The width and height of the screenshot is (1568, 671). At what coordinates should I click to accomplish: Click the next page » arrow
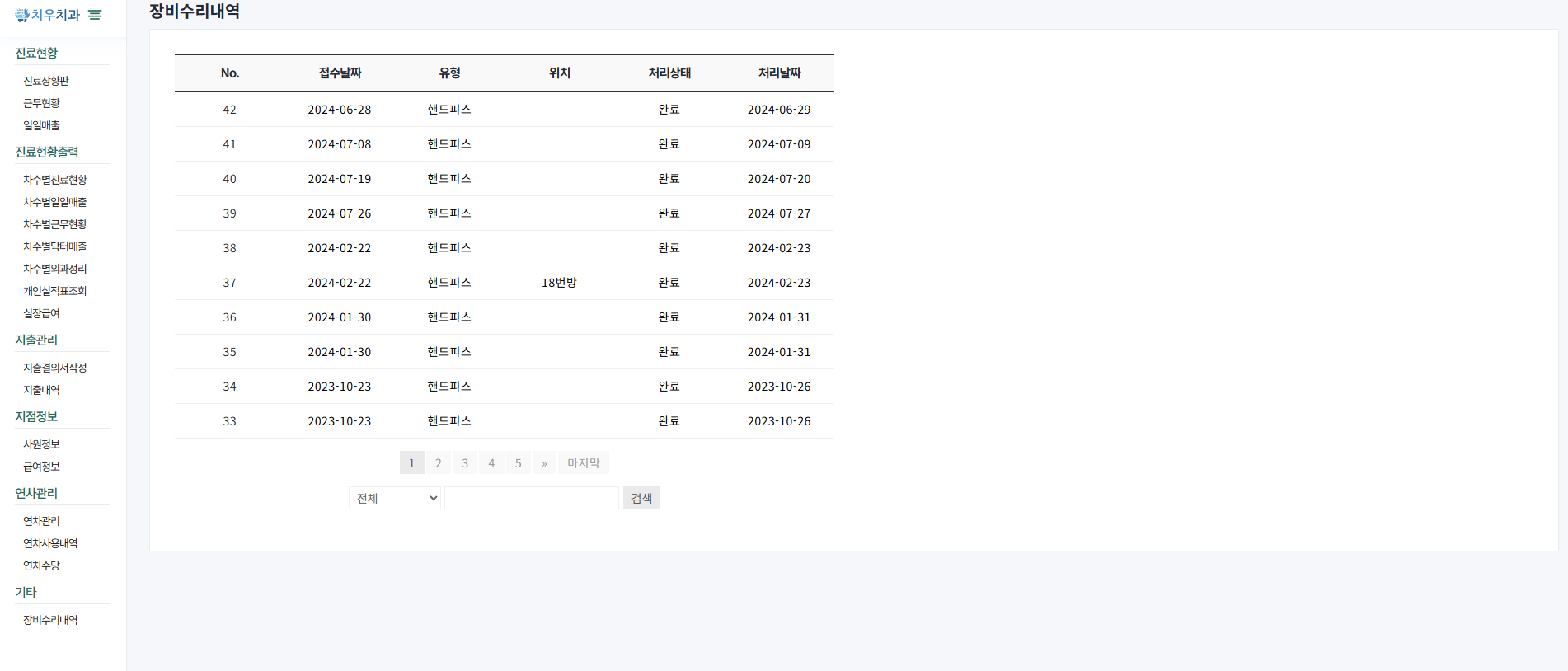[x=544, y=462]
